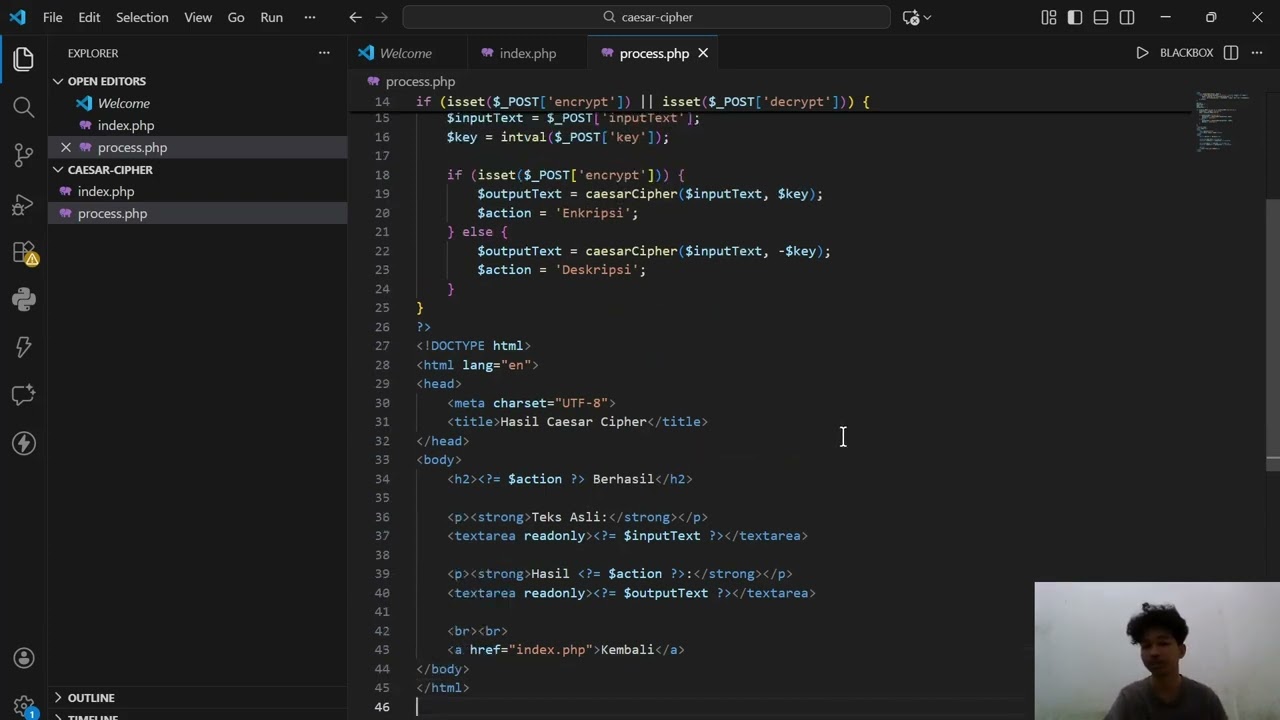Click the circled lightning bolt activity icon
Image resolution: width=1280 pixels, height=720 pixels.
pos(24,443)
